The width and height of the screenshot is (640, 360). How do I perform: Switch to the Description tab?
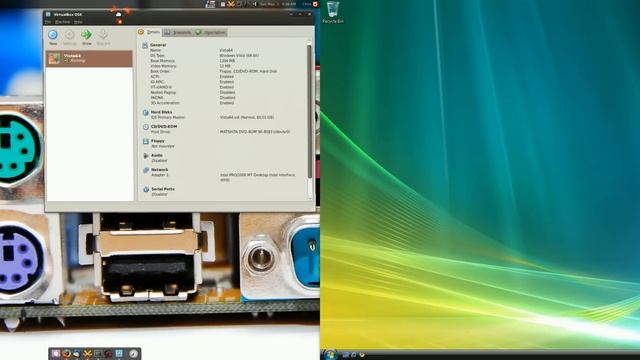(x=211, y=32)
